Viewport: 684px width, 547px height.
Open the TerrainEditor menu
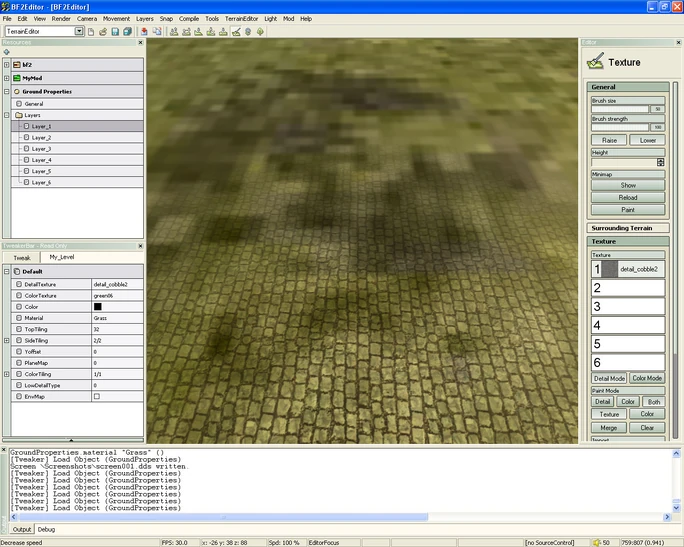point(241,18)
